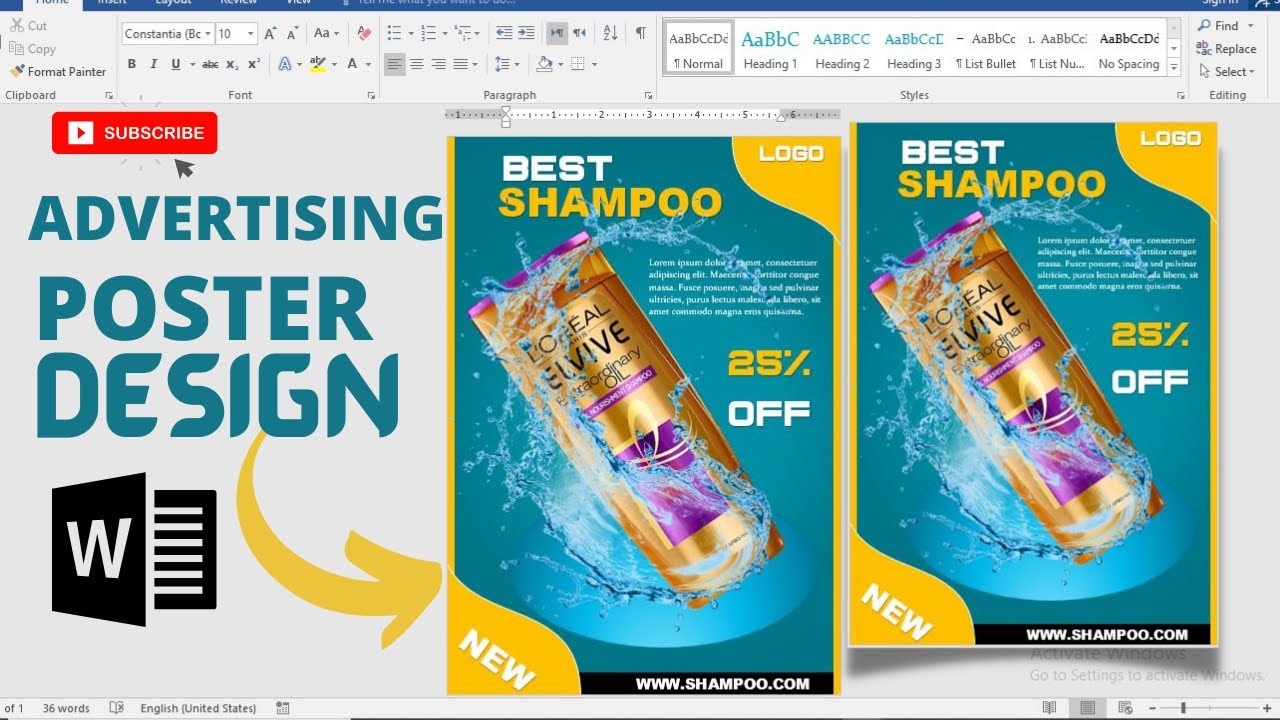Viewport: 1280px width, 720px height.
Task: Click the zoom slider handle
Action: [1183, 708]
